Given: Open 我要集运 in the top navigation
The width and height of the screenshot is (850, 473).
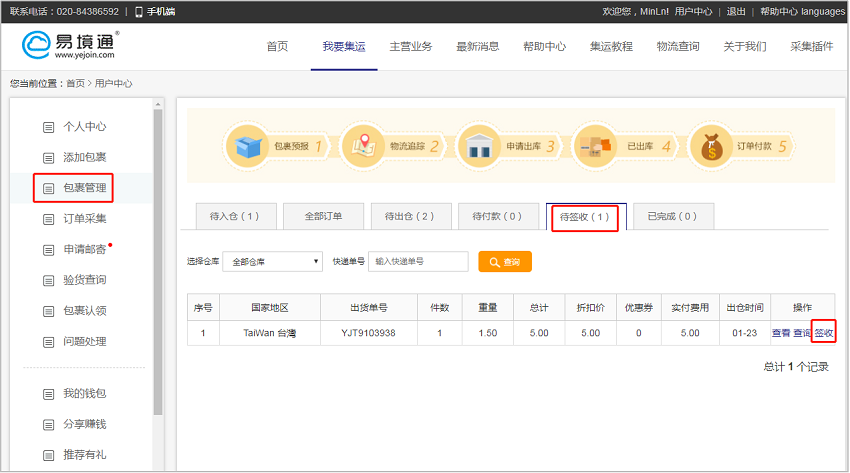Looking at the screenshot, I should coord(344,47).
